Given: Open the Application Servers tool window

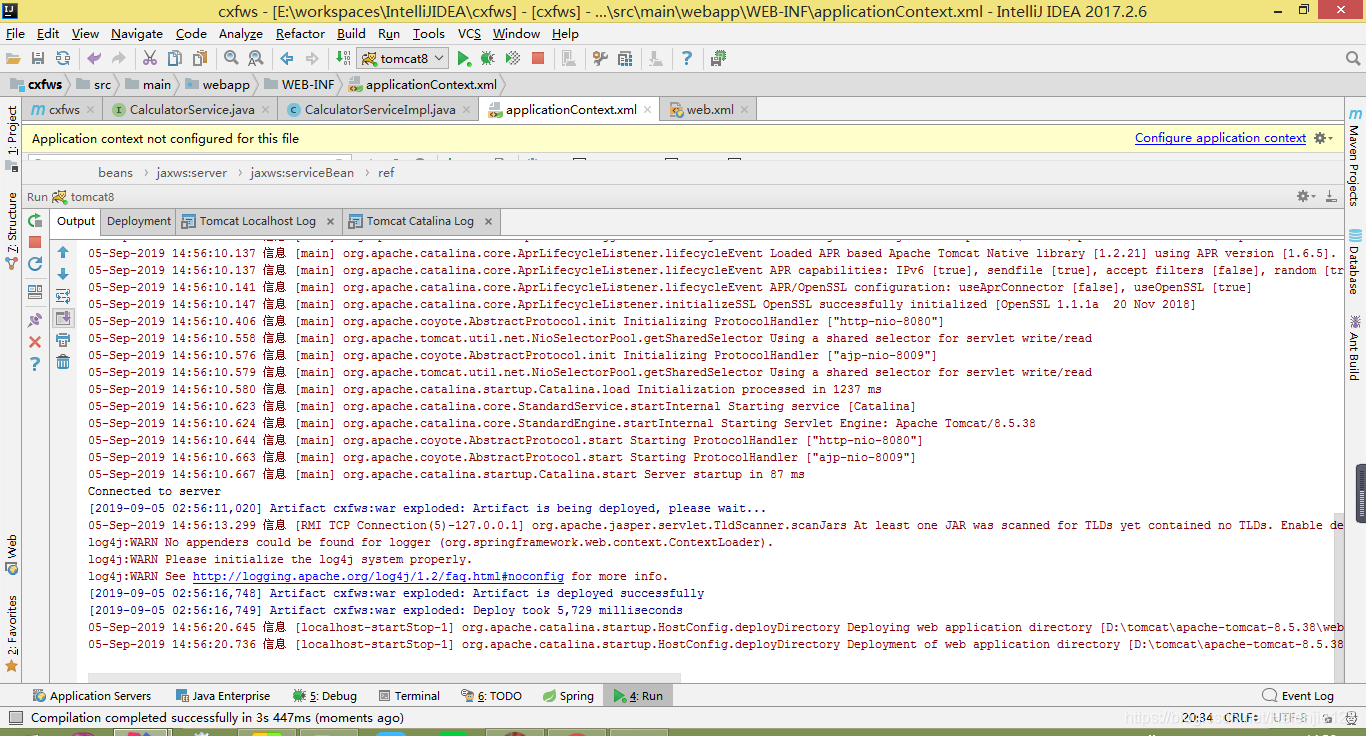Looking at the screenshot, I should [x=91, y=696].
